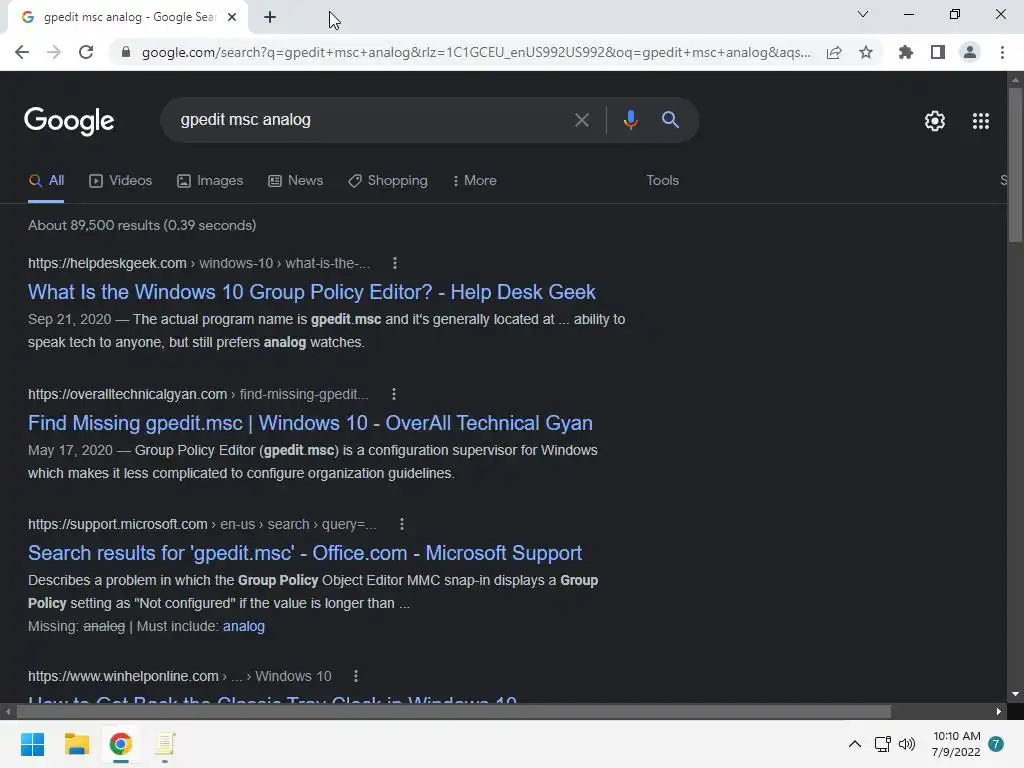Open a new browser tab
The height and width of the screenshot is (768, 1024).
[270, 18]
